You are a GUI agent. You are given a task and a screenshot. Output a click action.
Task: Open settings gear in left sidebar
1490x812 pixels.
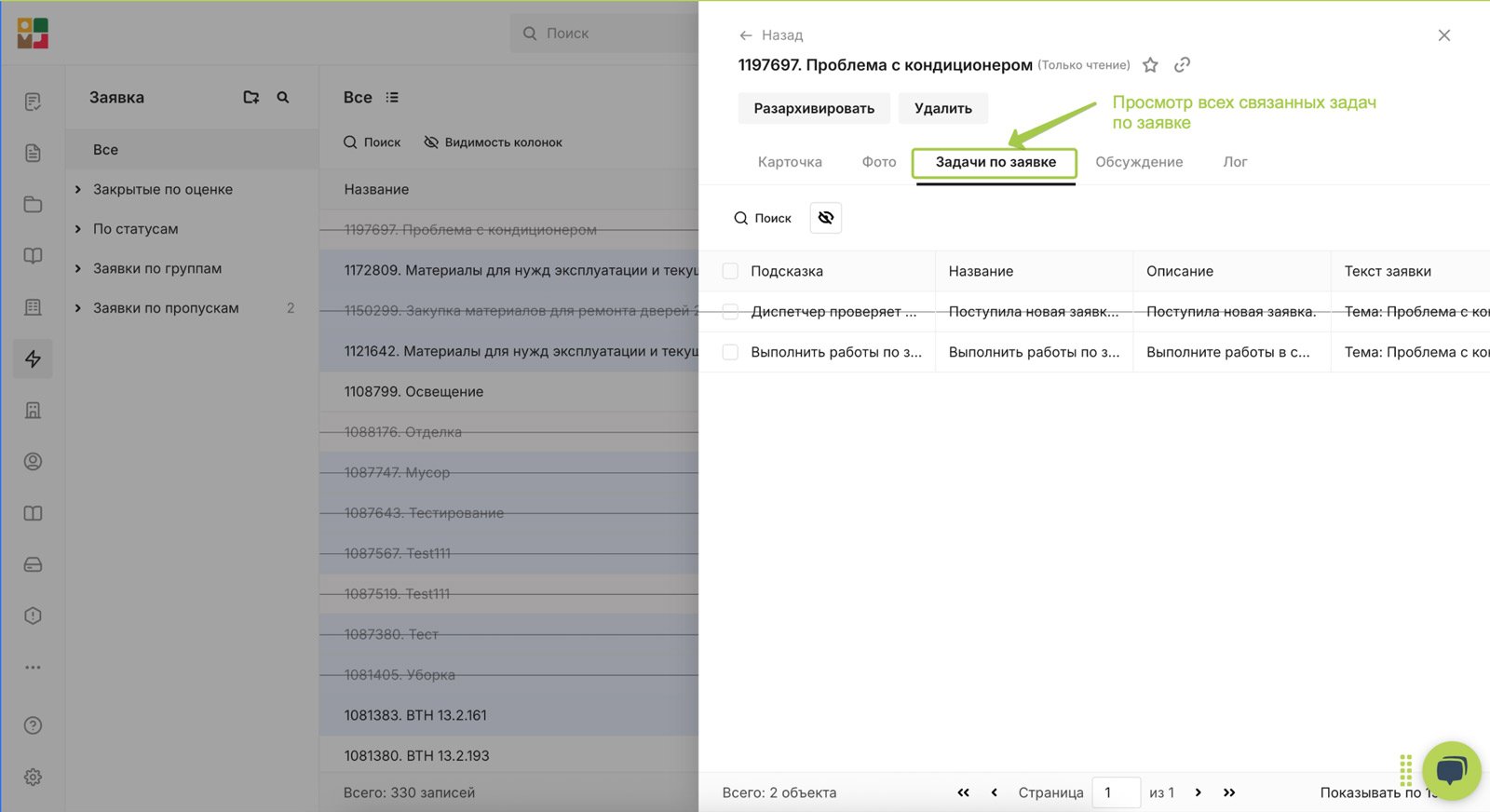click(x=33, y=777)
